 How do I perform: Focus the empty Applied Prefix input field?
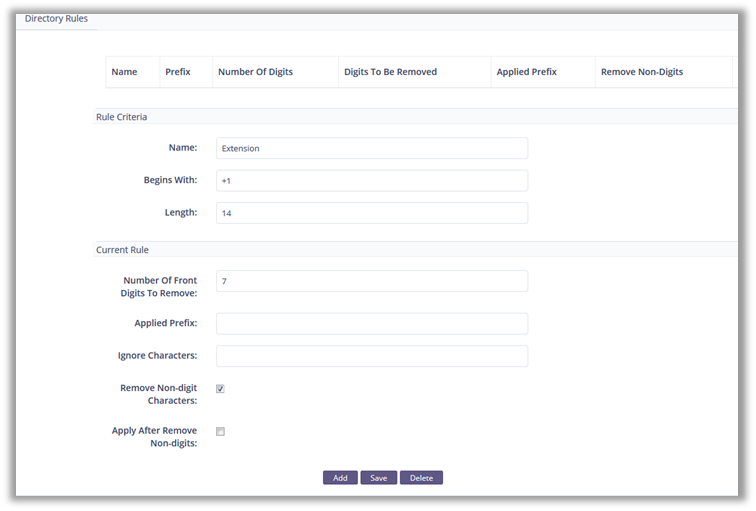coord(372,323)
